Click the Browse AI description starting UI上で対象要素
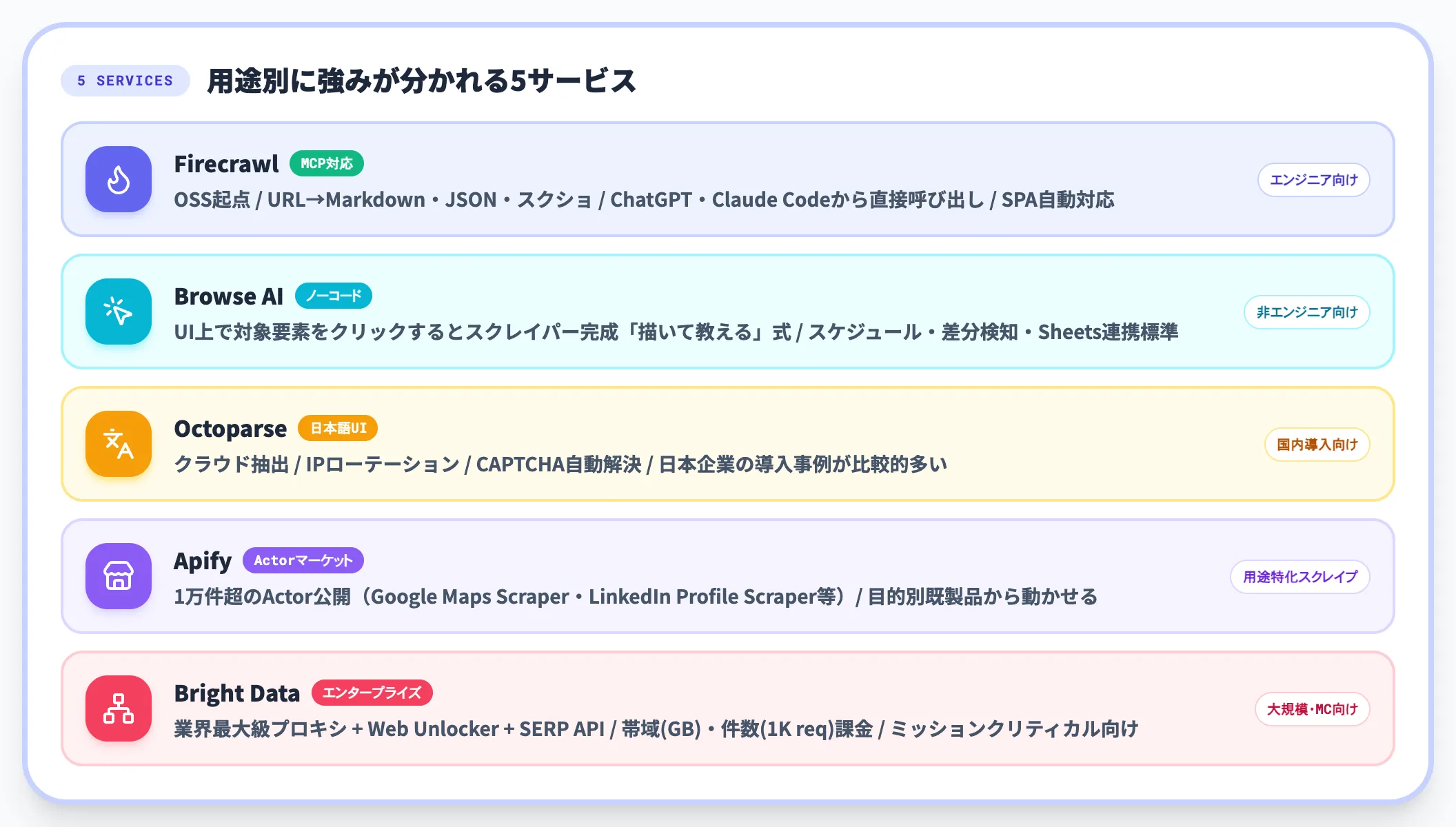 pos(676,332)
